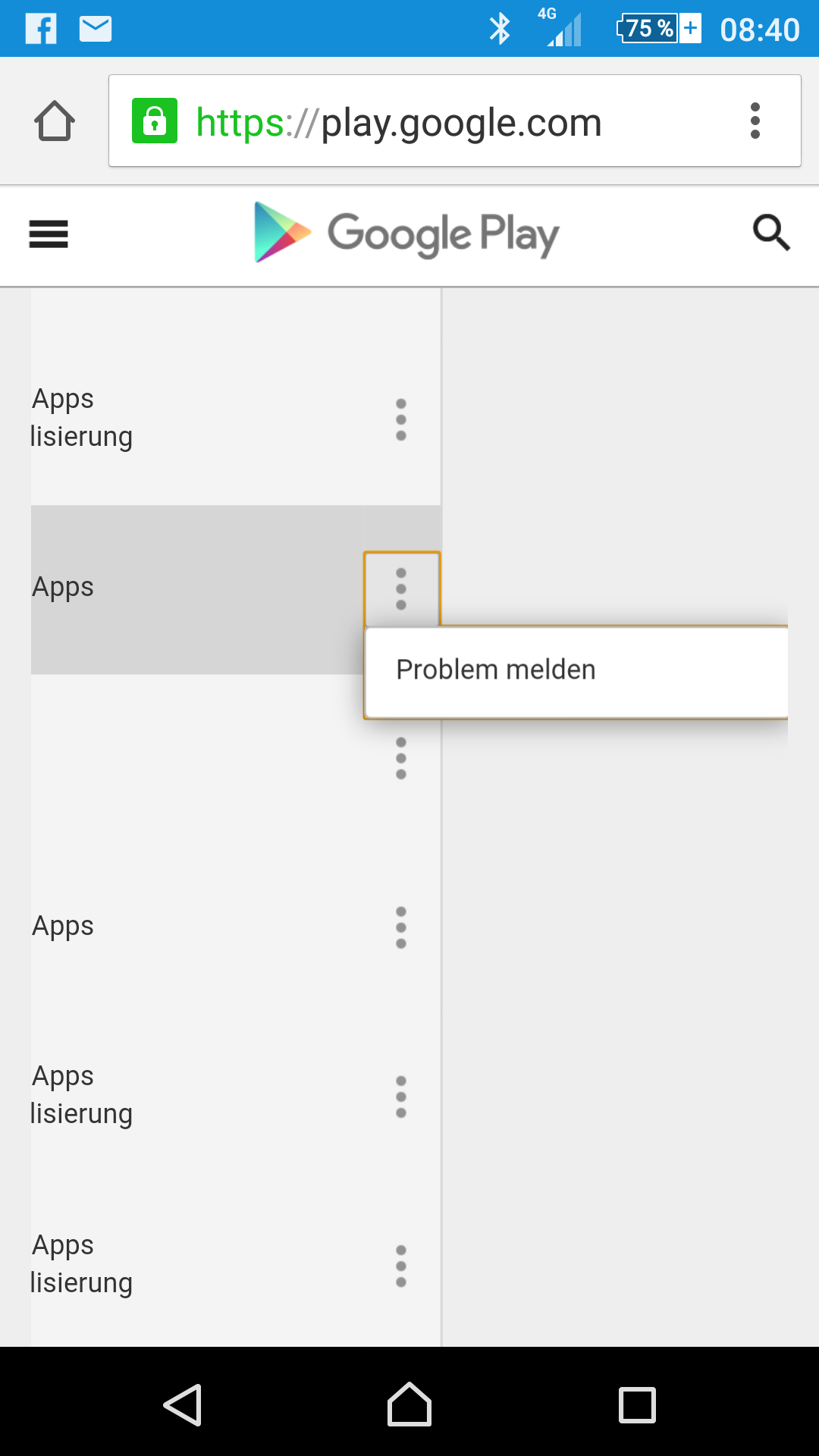This screenshot has width=819, height=1456.
Task: Tap the green secure lock icon
Action: pos(155,121)
